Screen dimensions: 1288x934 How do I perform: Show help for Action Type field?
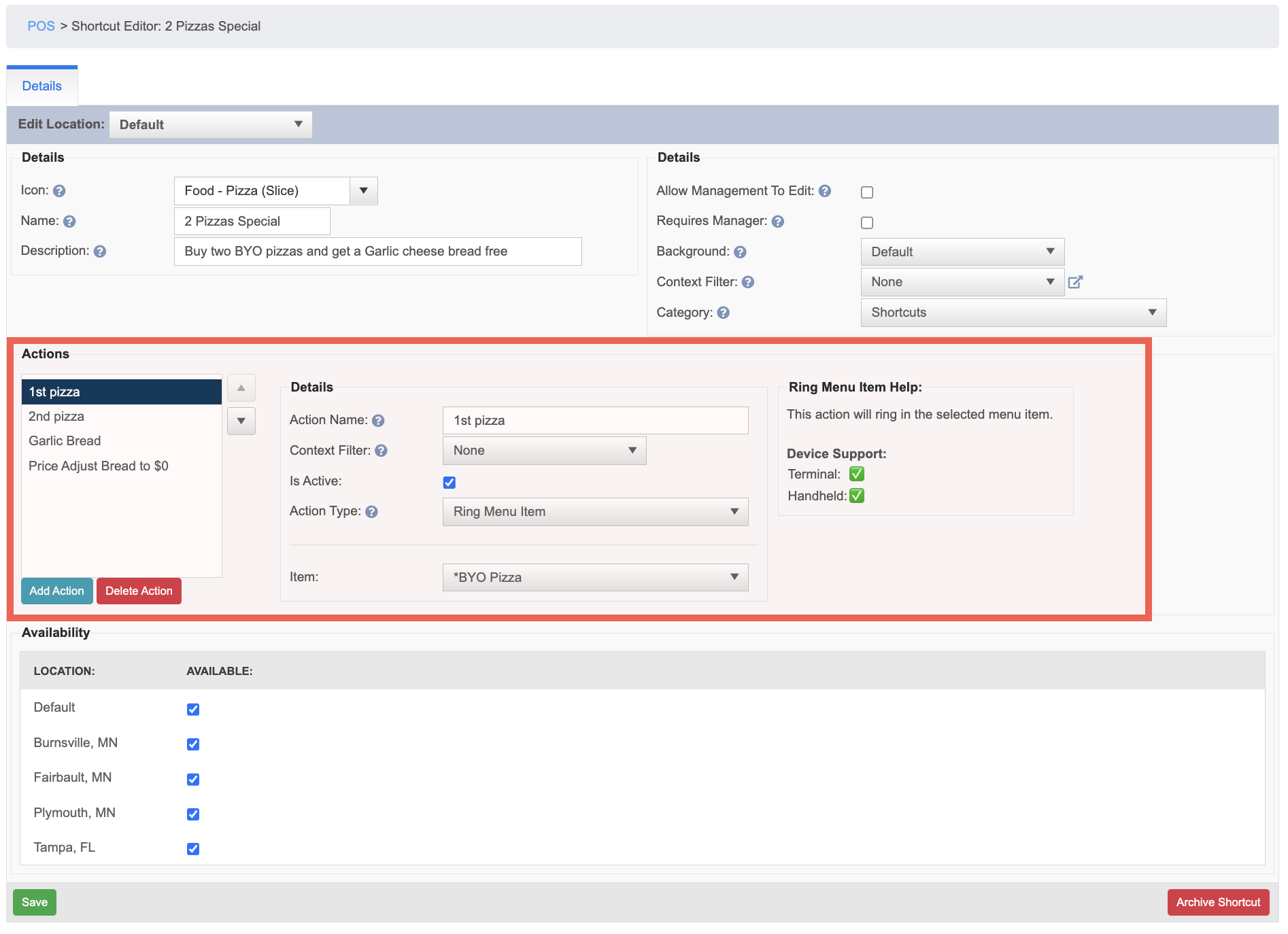pos(371,512)
